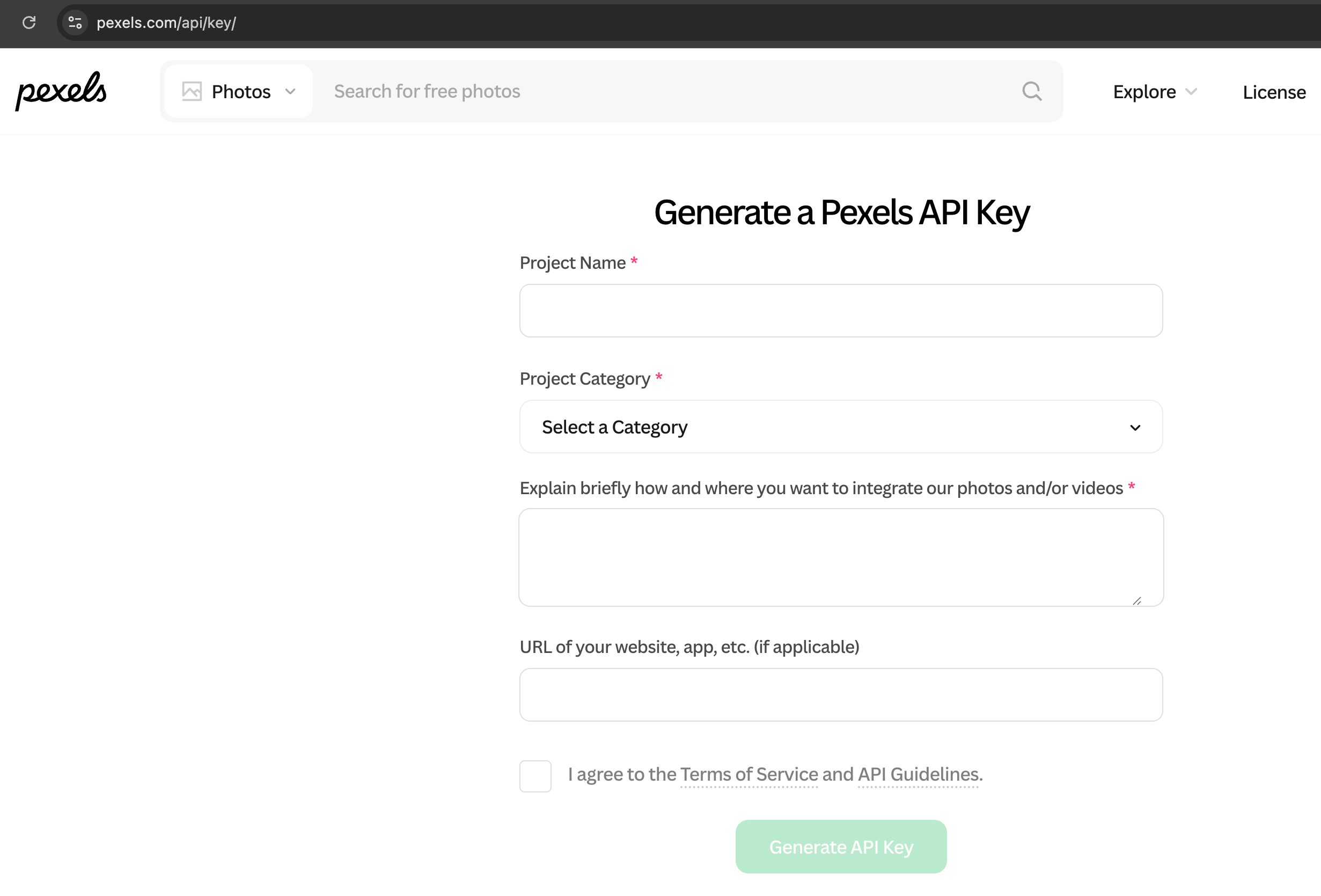Screen dimensions: 1321x896
Task: Click the Generate API Key button
Action: pyautogui.click(x=841, y=847)
